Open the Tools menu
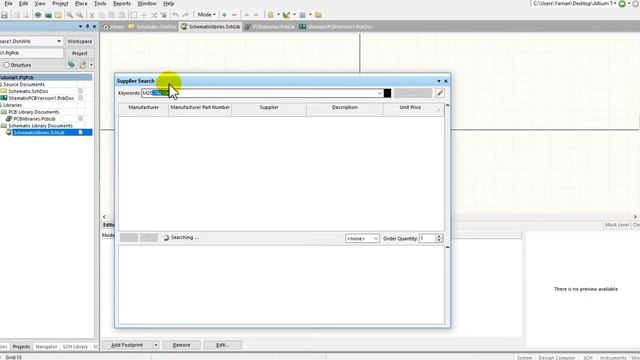 pos(100,3)
